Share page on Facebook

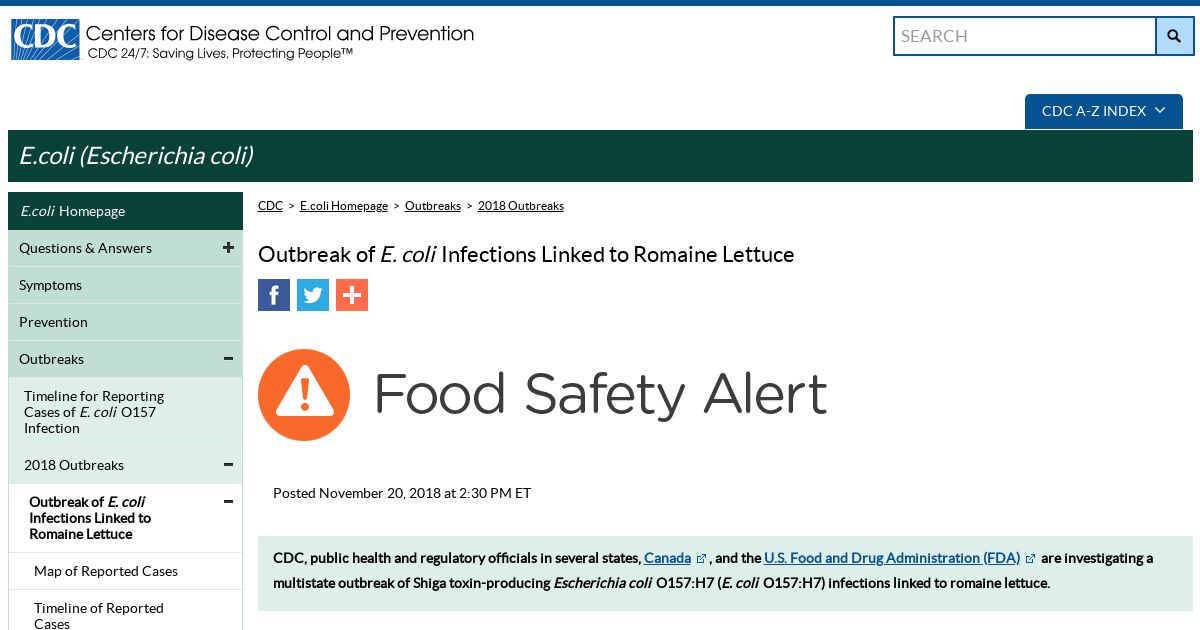(x=274, y=295)
